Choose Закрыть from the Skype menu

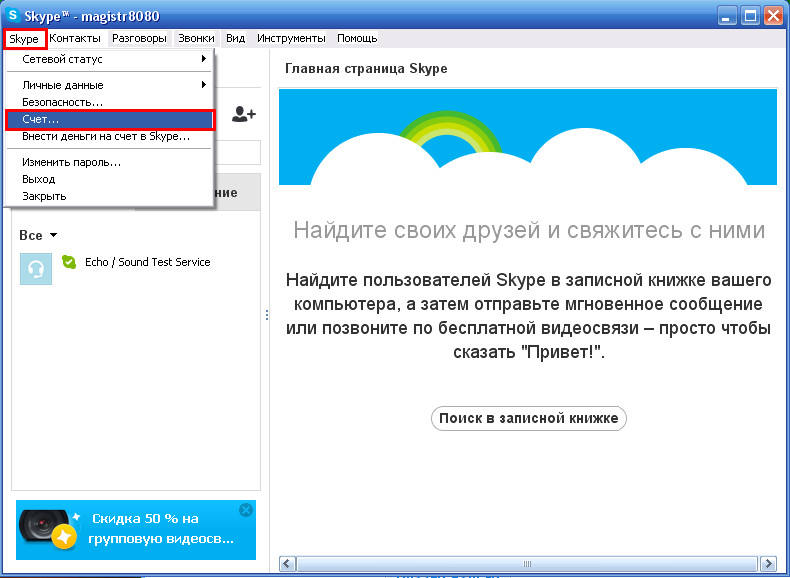click(x=110, y=197)
